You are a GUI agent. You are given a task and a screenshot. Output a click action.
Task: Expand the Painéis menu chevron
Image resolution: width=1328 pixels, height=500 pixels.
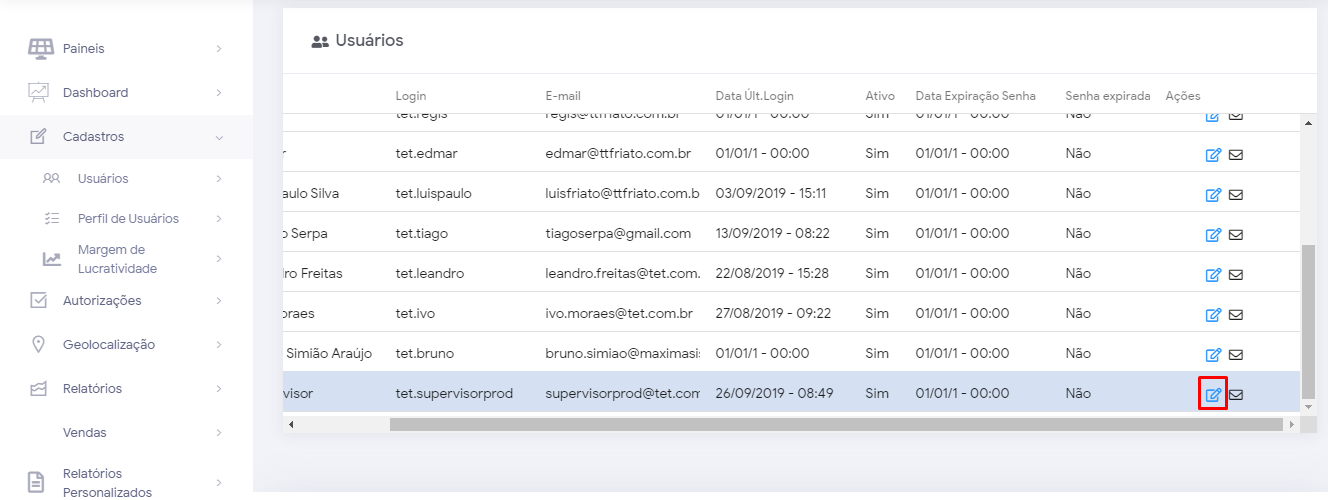pyautogui.click(x=218, y=49)
